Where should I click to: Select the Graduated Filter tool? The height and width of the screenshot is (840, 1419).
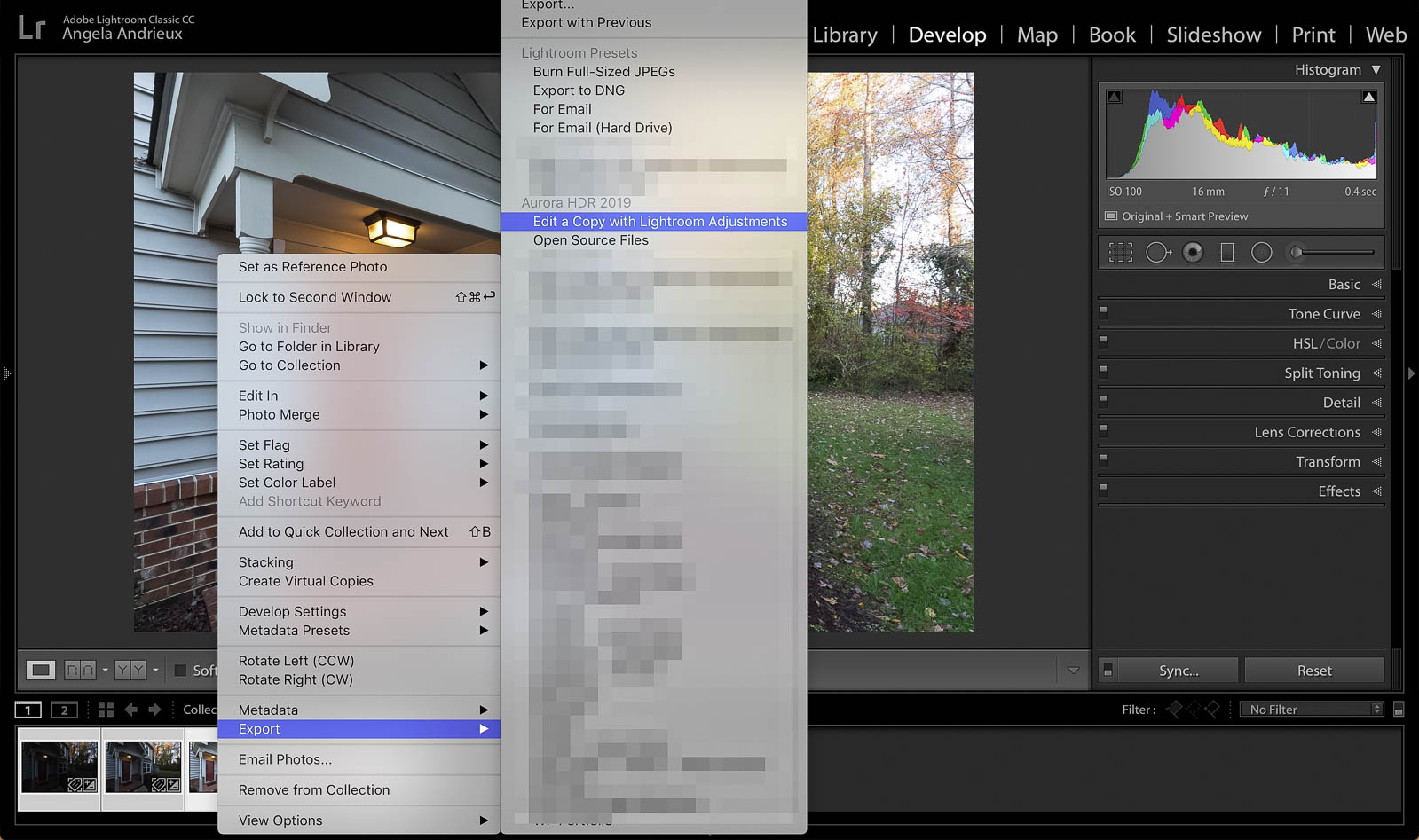point(1227,253)
